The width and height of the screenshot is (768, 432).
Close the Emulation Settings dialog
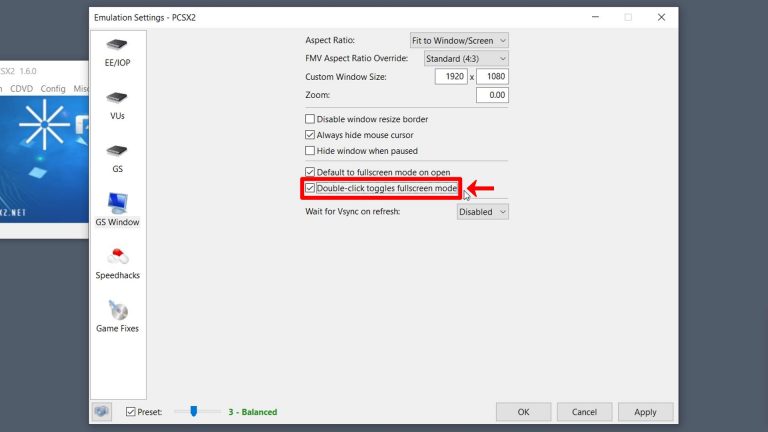click(661, 17)
